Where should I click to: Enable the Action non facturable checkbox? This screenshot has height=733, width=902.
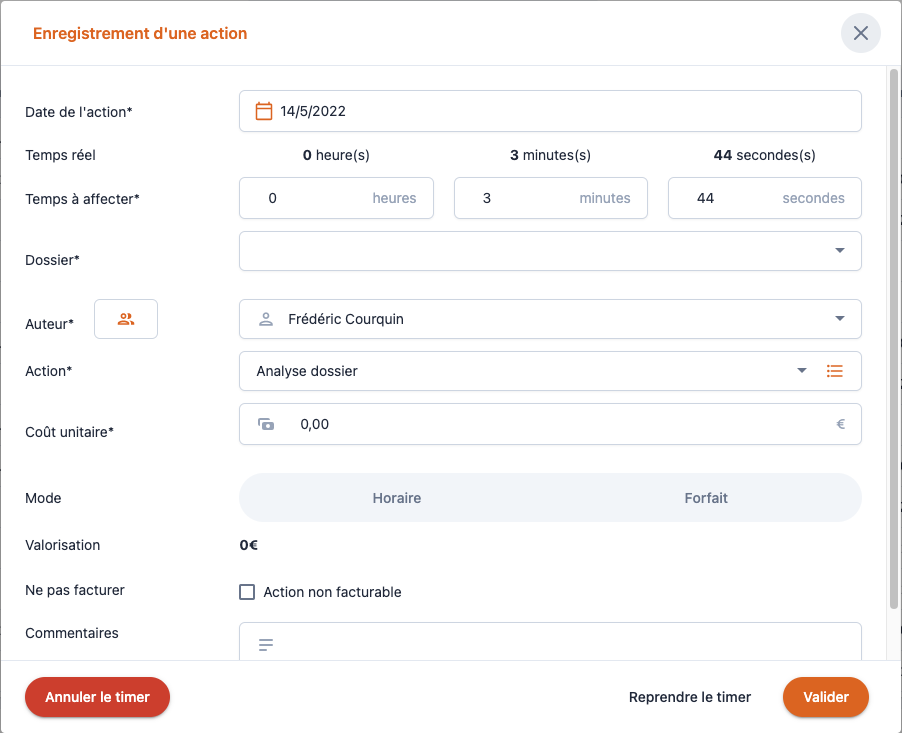[x=248, y=592]
